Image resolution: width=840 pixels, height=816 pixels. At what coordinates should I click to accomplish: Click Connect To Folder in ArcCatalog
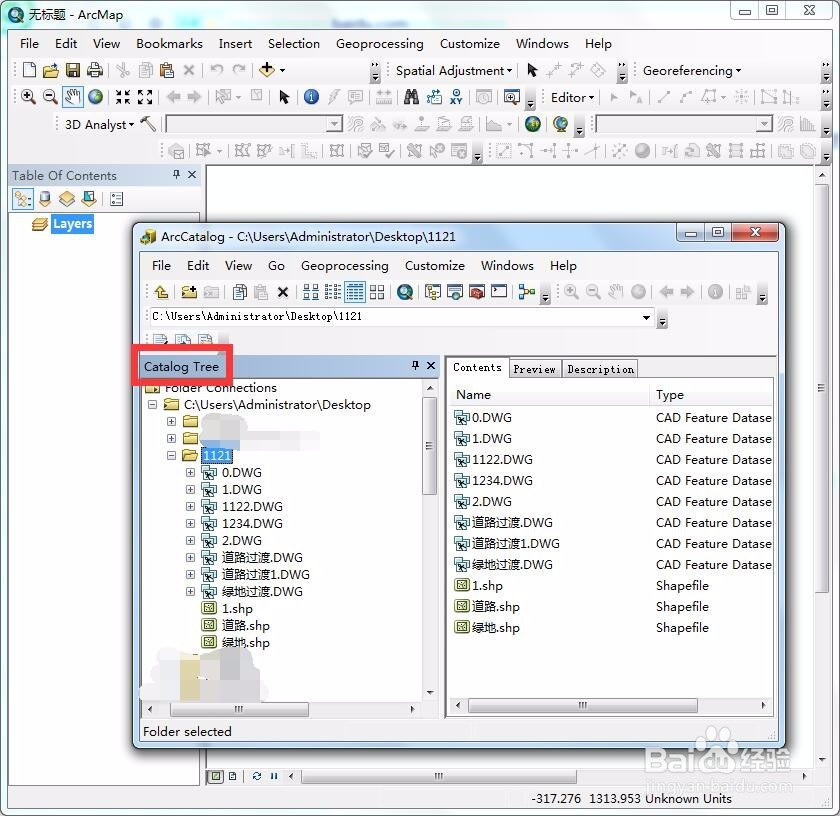click(x=189, y=292)
